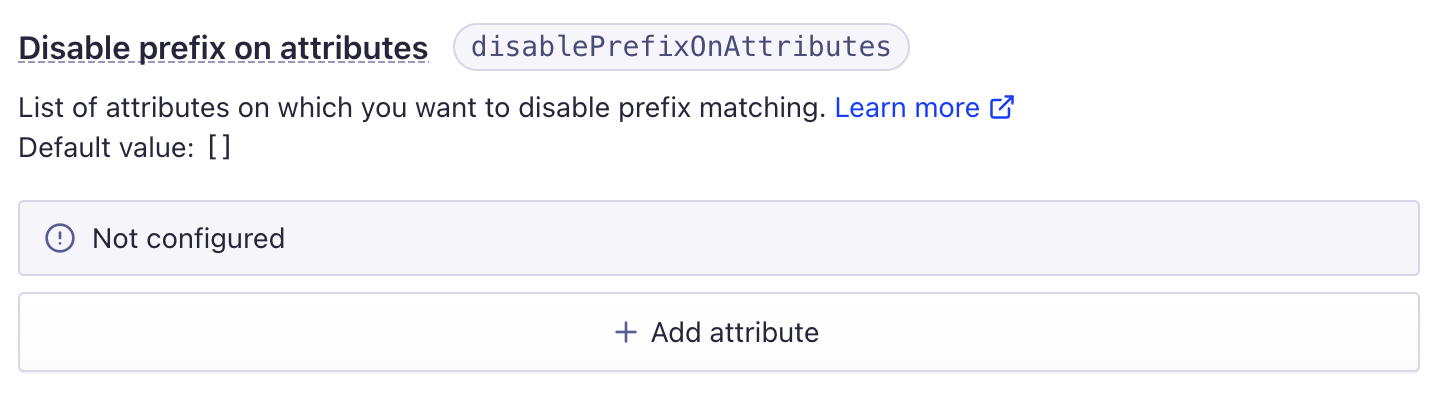This screenshot has width=1450, height=410.
Task: Click the Not configured text label
Action: tap(188, 239)
